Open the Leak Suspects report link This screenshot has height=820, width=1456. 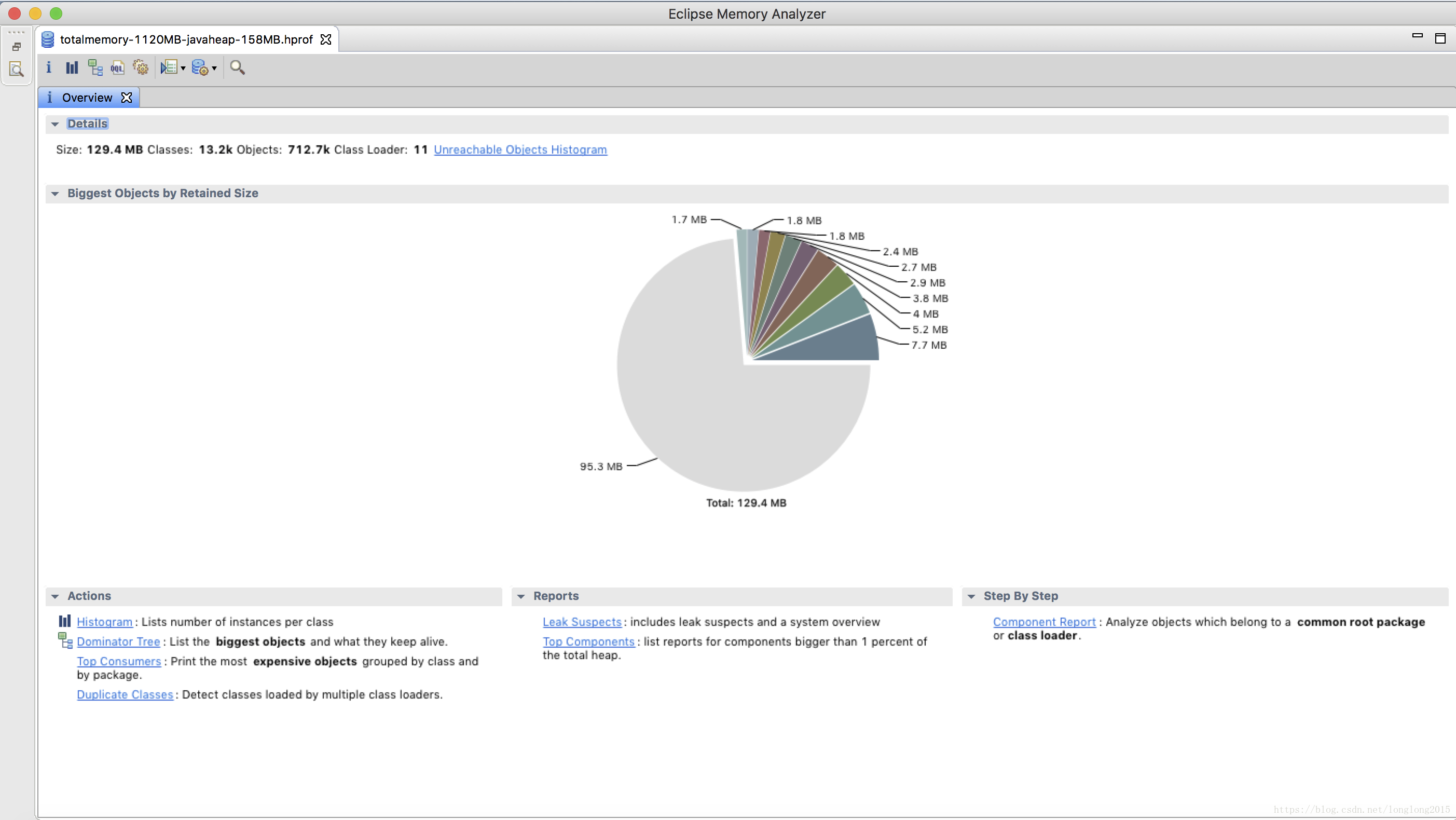(582, 622)
